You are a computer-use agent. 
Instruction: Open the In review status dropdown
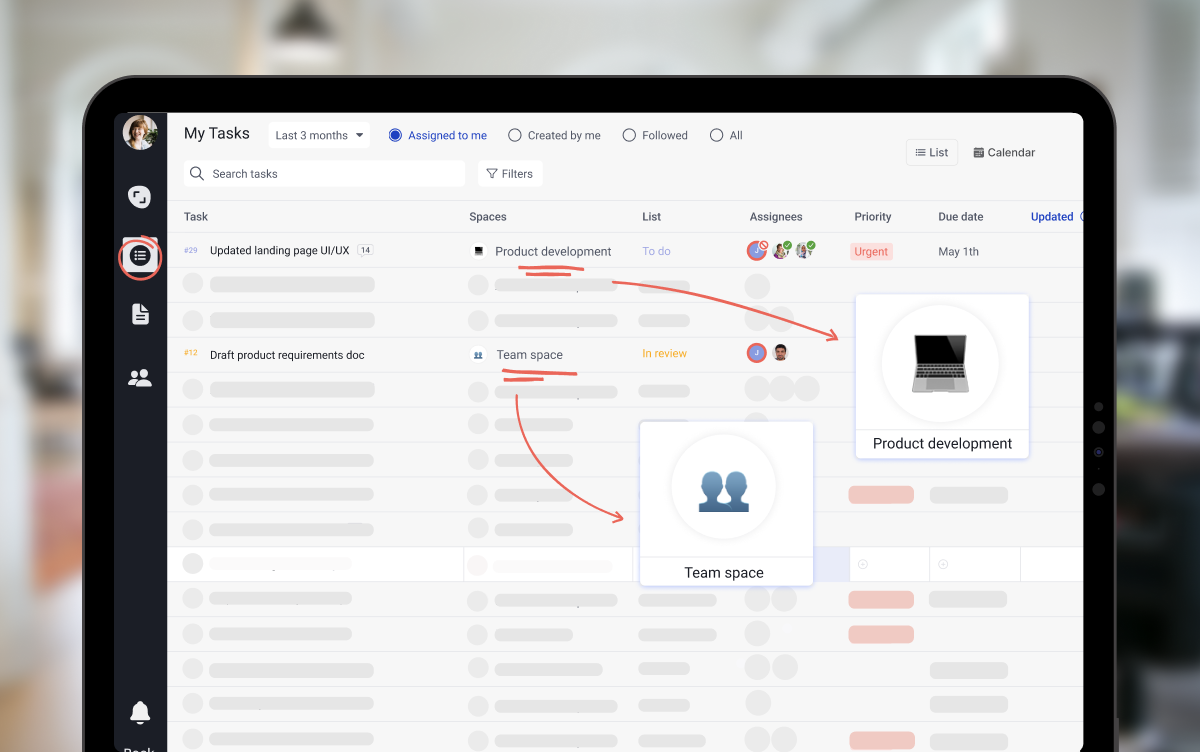tap(664, 354)
